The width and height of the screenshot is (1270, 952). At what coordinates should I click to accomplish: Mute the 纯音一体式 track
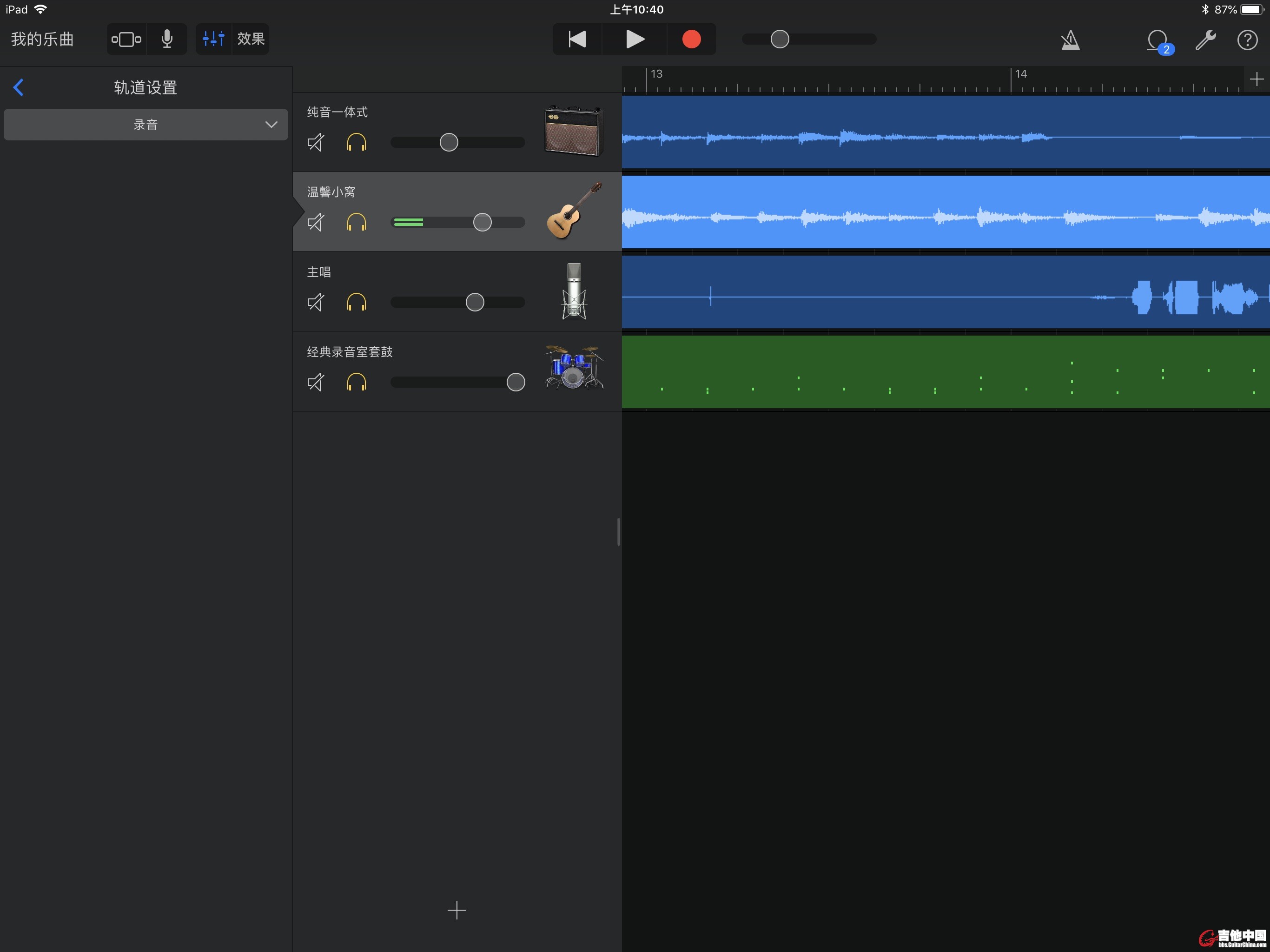pyautogui.click(x=316, y=142)
